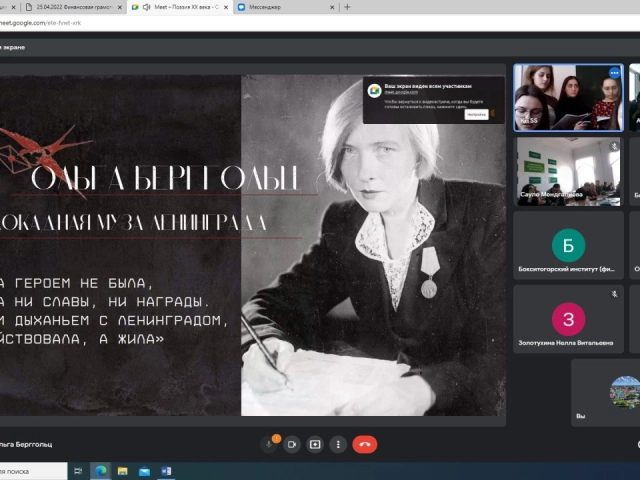Open File Explorer from taskbar
Screen dimensions: 640x480
[122, 471]
